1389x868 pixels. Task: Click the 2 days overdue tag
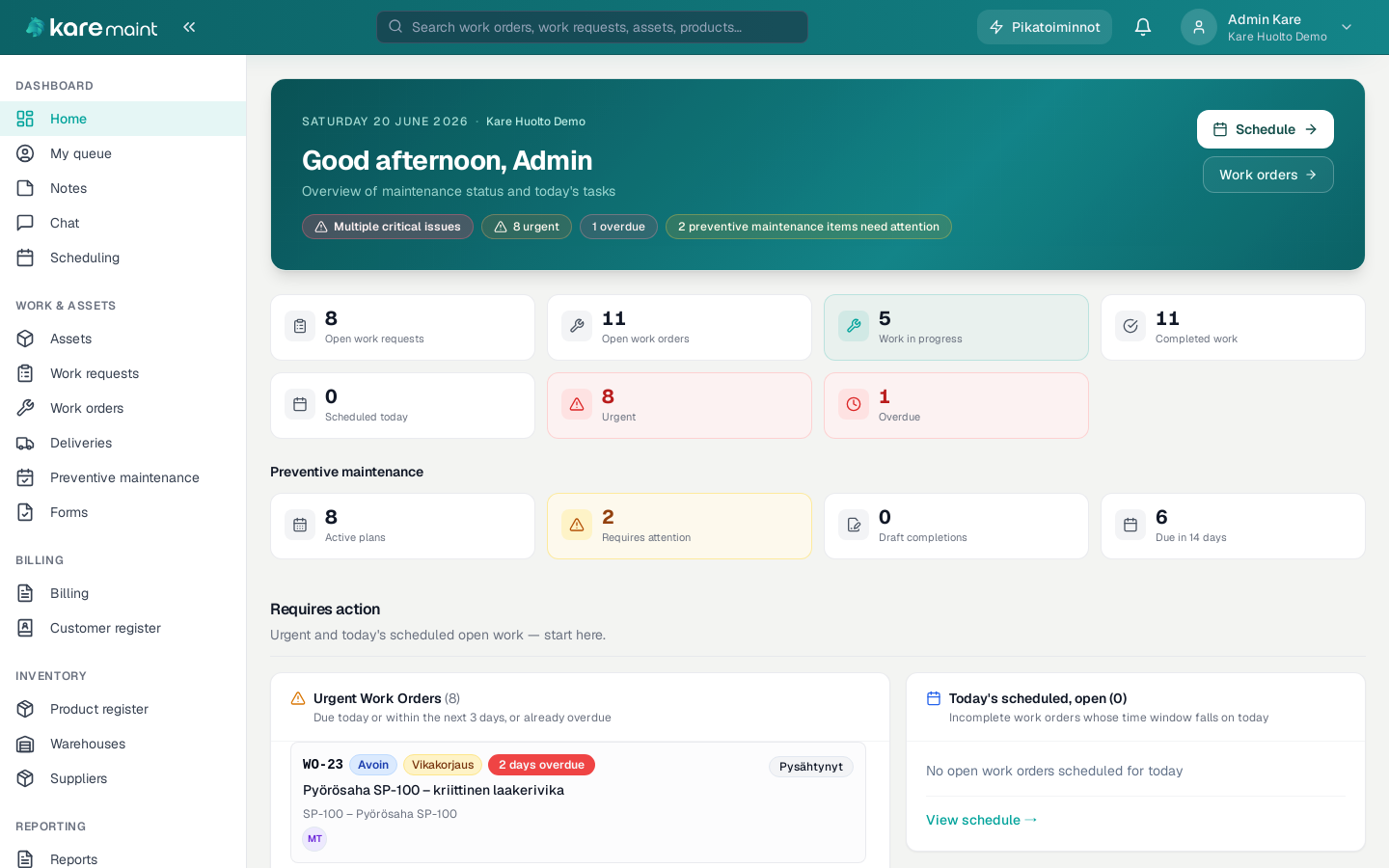[x=541, y=765]
